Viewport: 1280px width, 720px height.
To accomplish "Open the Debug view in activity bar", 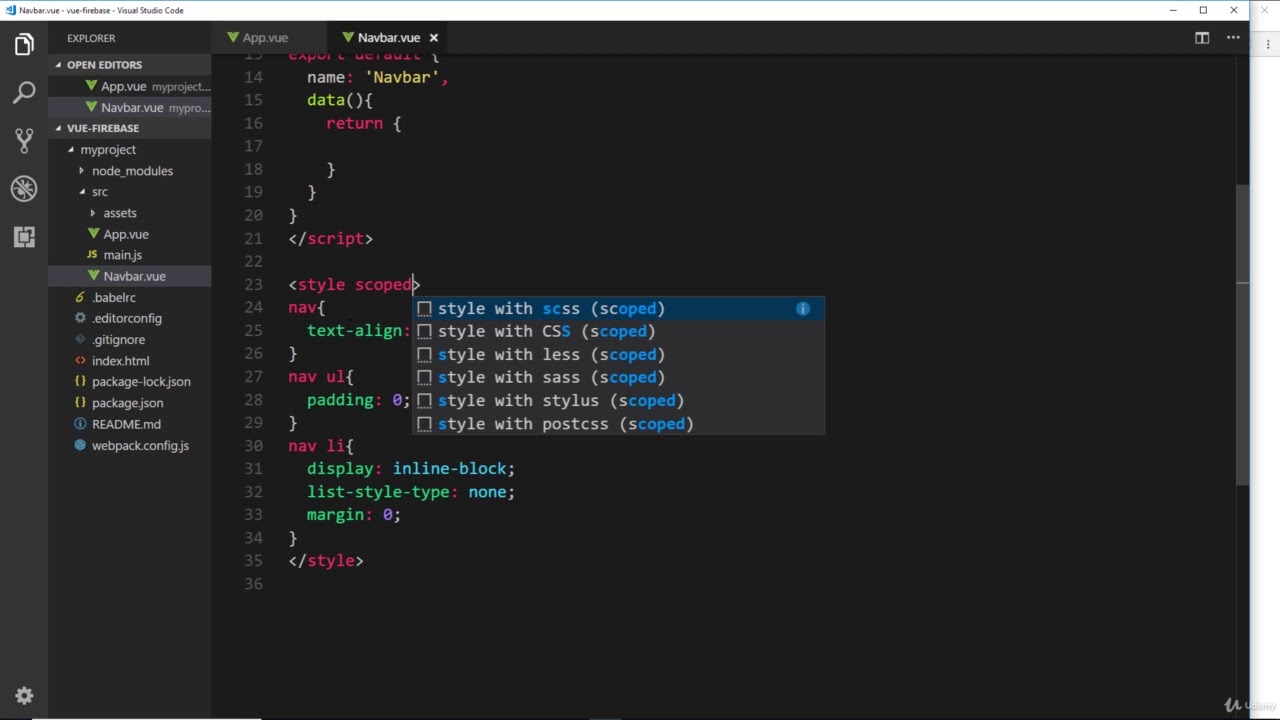I will pos(24,189).
